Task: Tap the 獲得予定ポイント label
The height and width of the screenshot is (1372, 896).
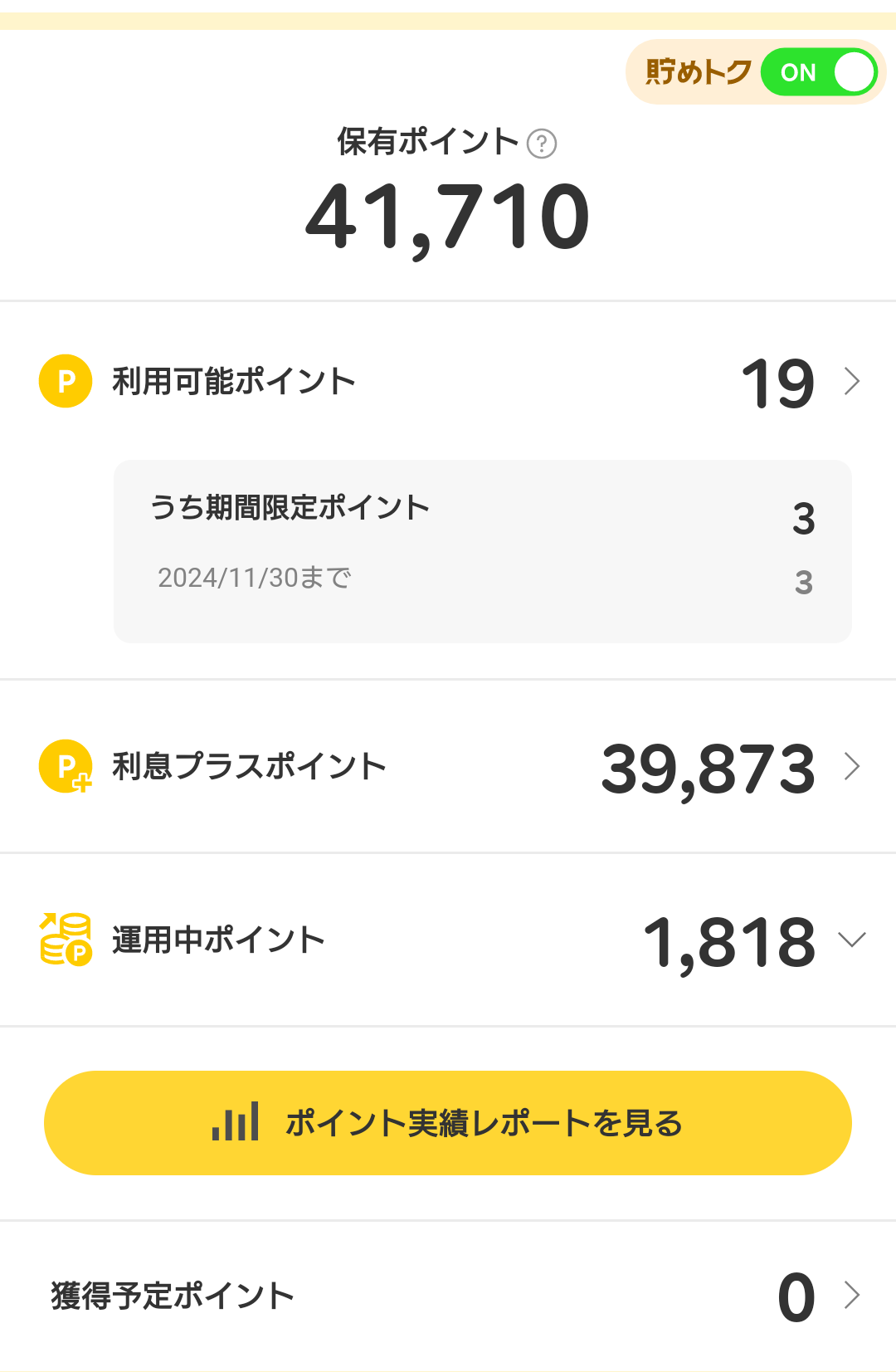Action: tap(173, 1296)
